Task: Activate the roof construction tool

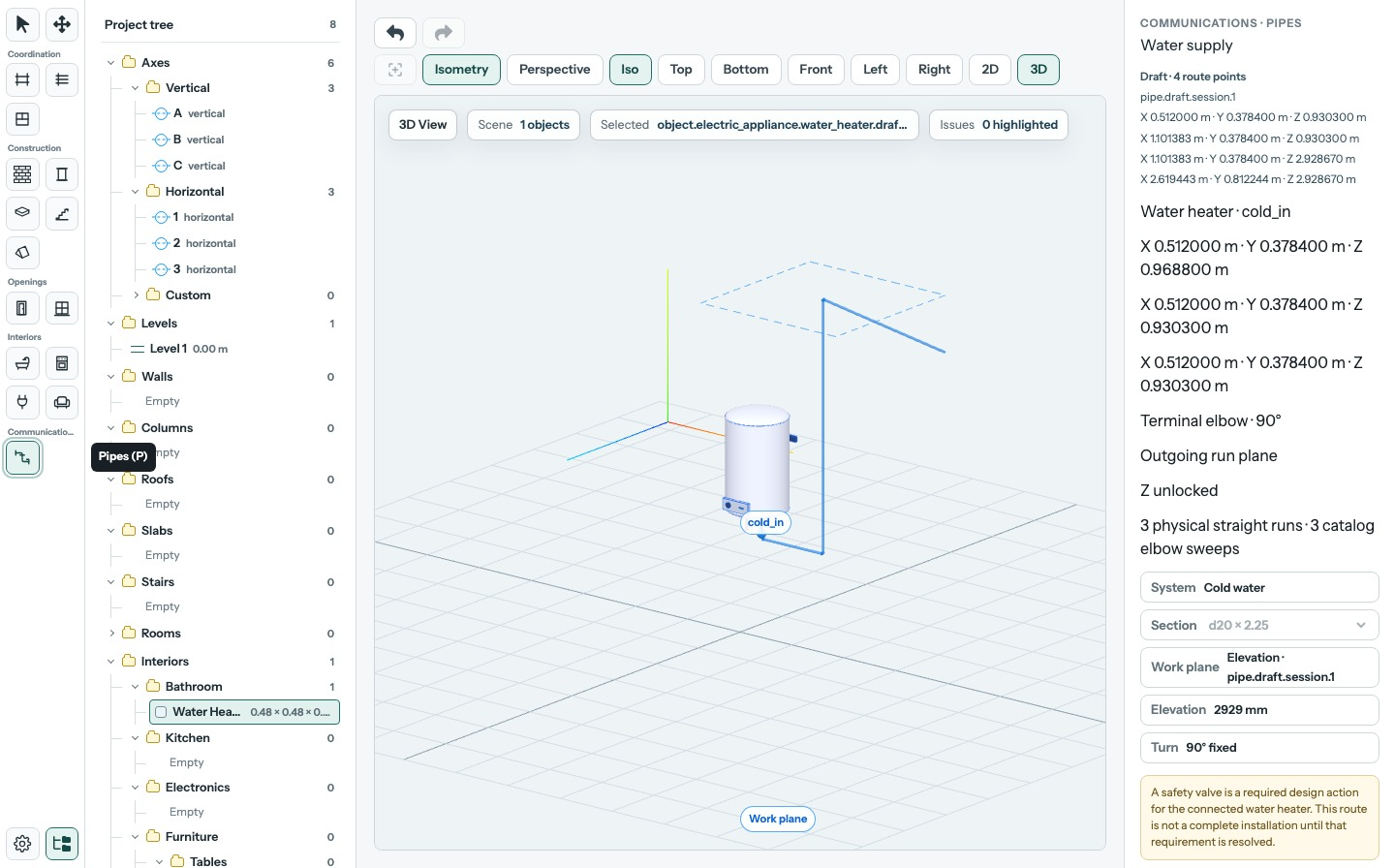Action: pos(22,253)
